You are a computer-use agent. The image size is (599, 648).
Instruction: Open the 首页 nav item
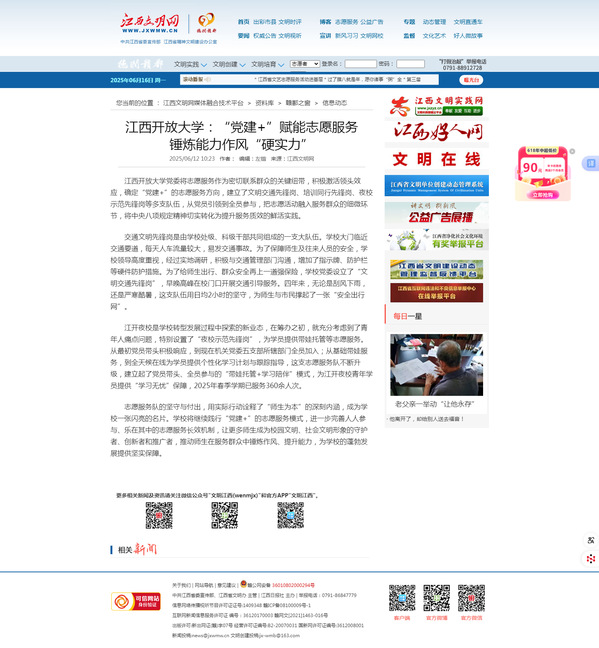coord(243,22)
